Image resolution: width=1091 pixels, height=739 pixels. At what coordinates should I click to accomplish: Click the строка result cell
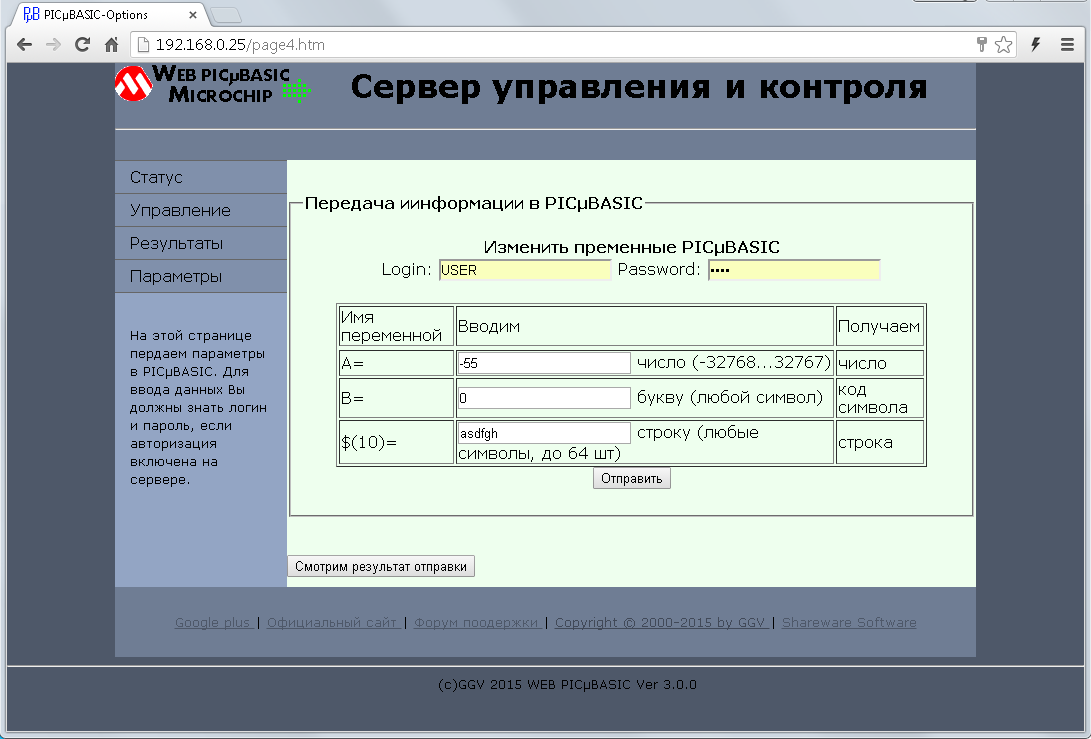(x=879, y=443)
